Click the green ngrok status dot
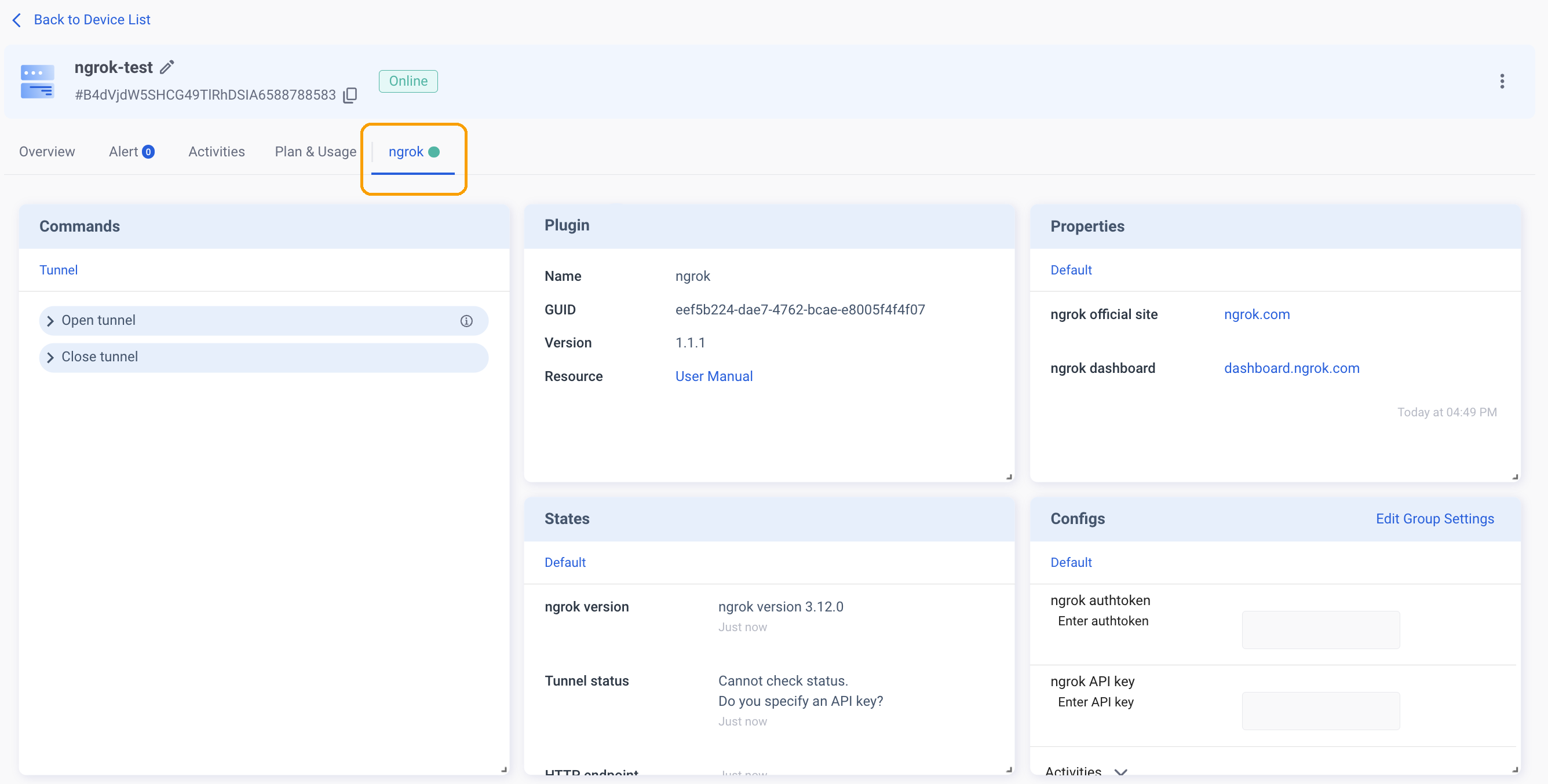The width and height of the screenshot is (1548, 784). [x=434, y=152]
